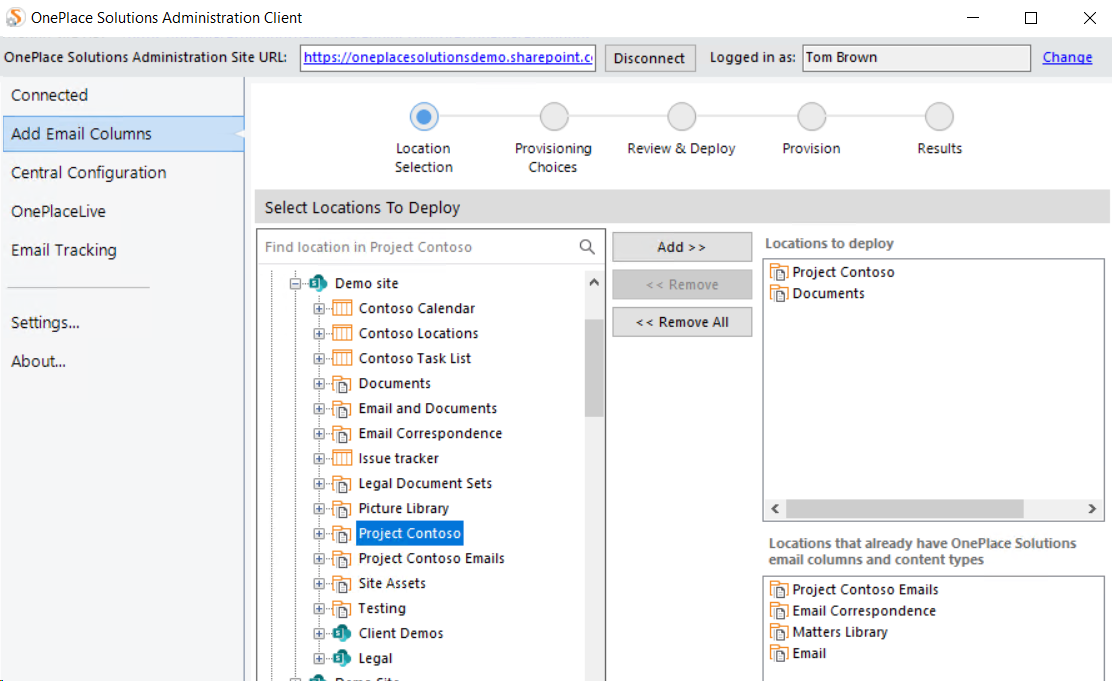Click the Email and Documents library icon
The height and width of the screenshot is (681, 1112).
pos(342,409)
